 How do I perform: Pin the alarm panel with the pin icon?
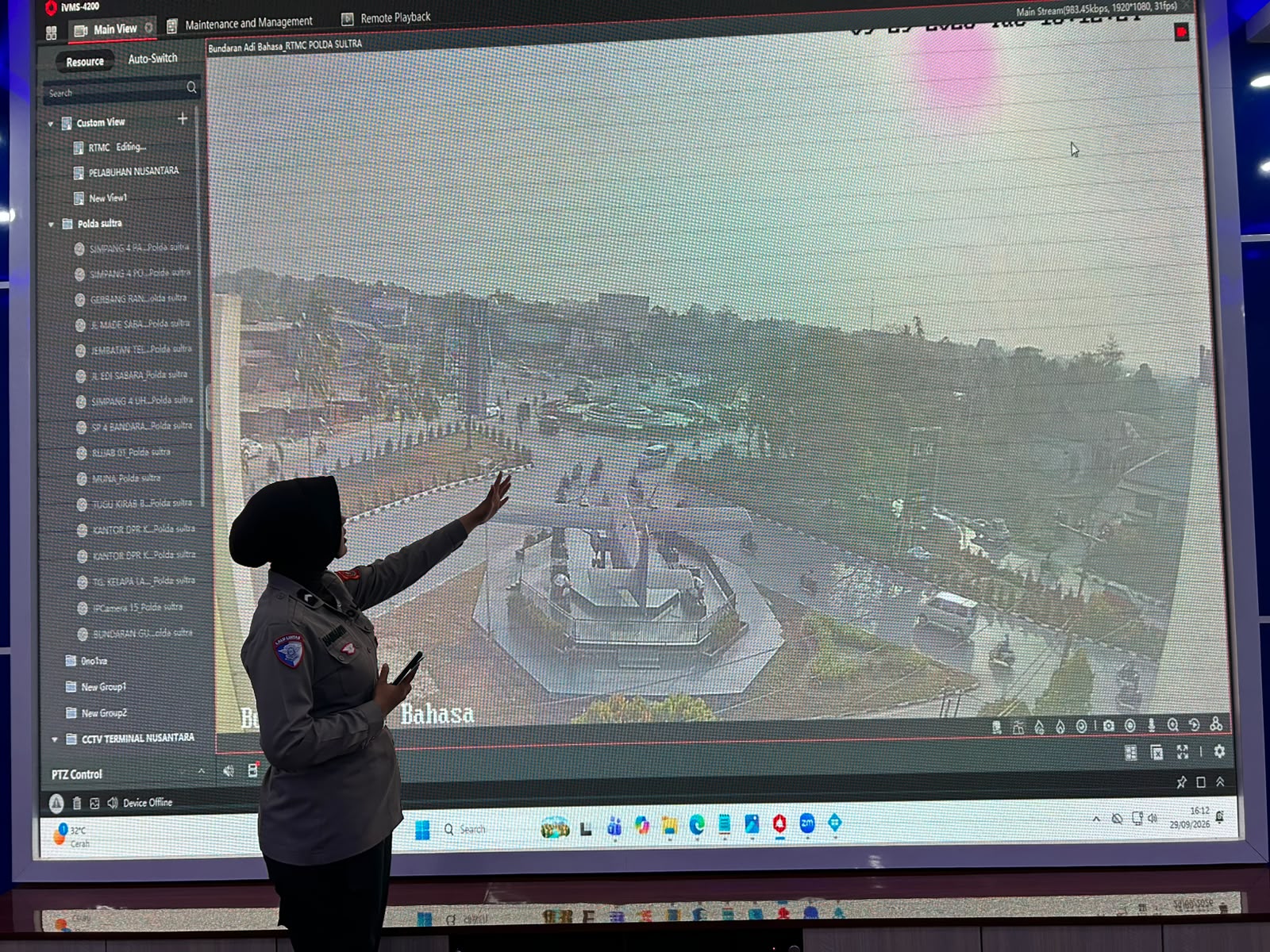pyautogui.click(x=1181, y=782)
